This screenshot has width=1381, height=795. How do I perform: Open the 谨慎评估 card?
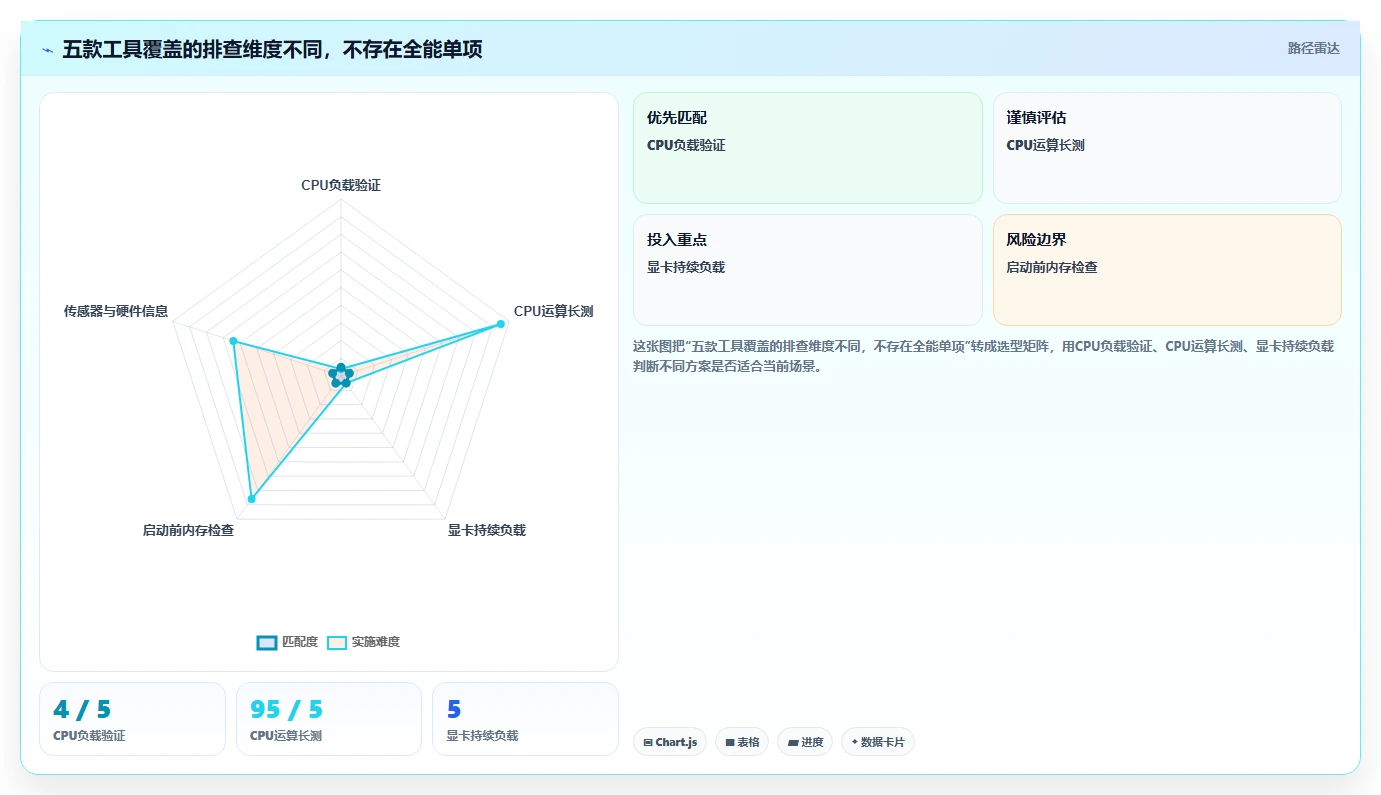pos(1167,148)
